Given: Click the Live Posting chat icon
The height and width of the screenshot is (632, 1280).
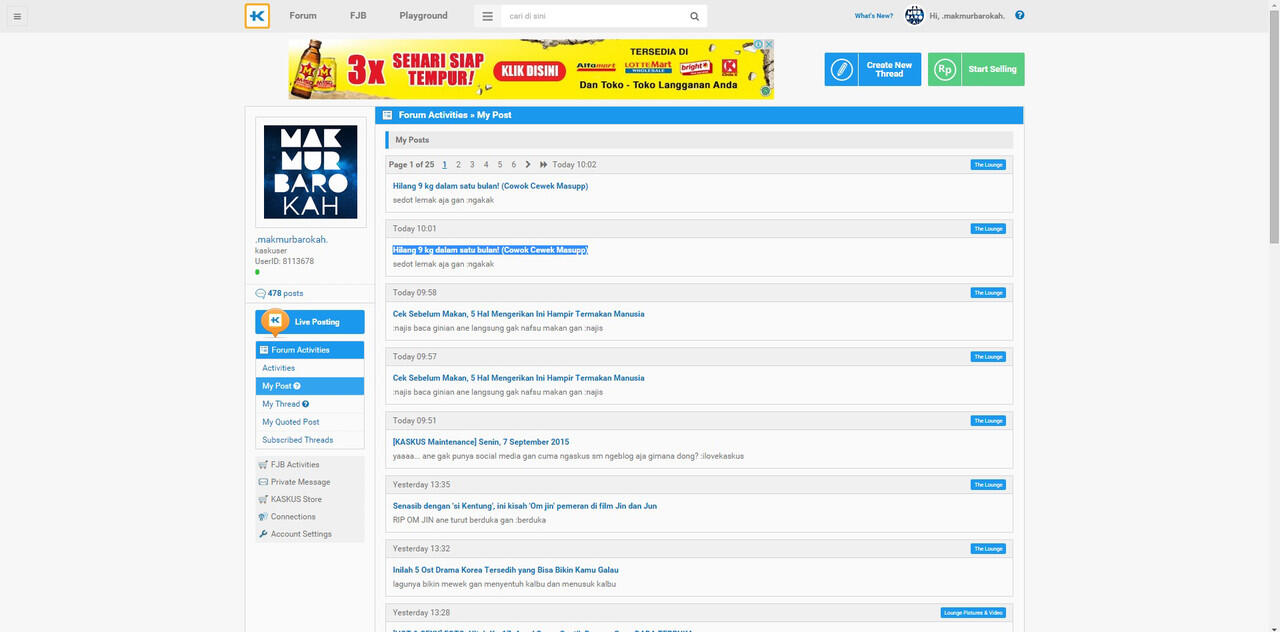Looking at the screenshot, I should 274,321.
